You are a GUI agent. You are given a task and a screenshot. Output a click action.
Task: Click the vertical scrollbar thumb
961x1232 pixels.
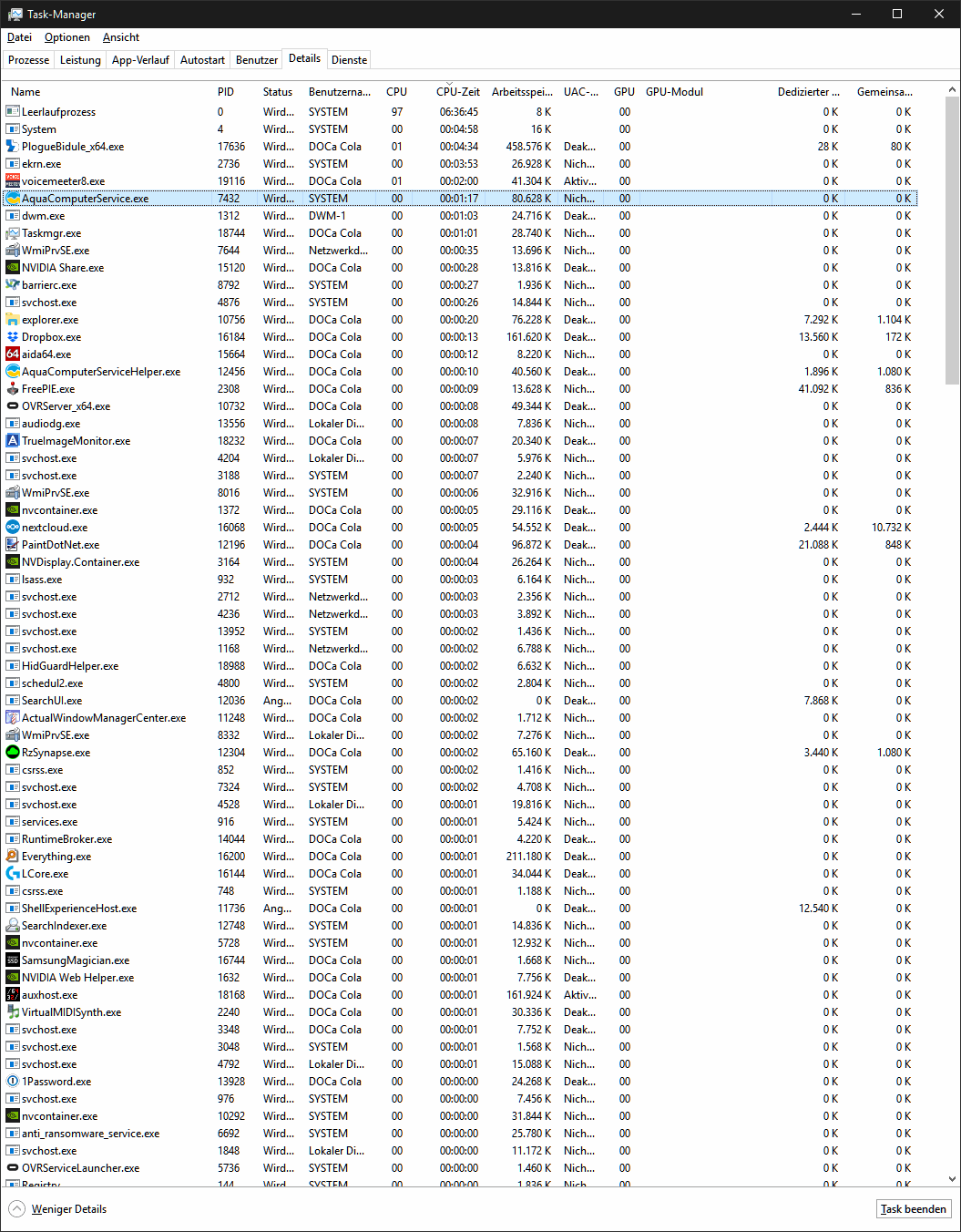[x=953, y=241]
